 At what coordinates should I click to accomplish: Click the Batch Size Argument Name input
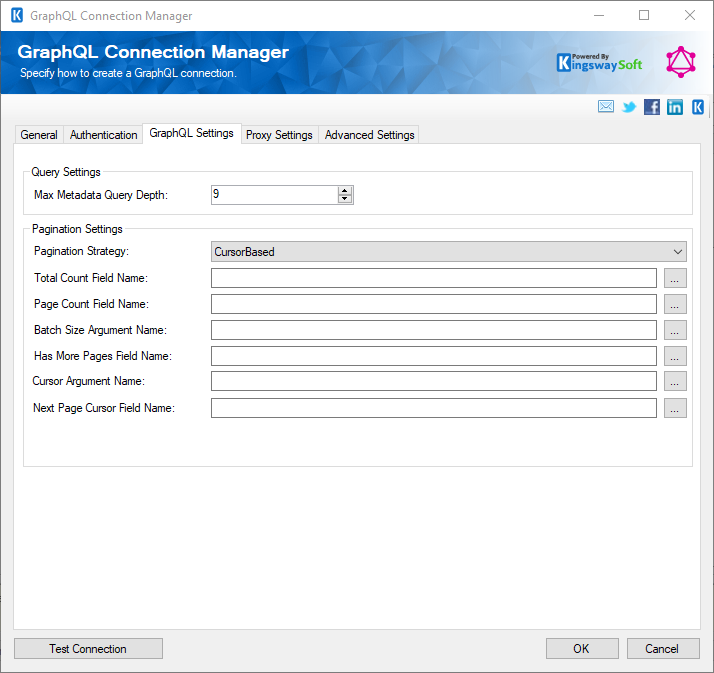click(x=434, y=330)
